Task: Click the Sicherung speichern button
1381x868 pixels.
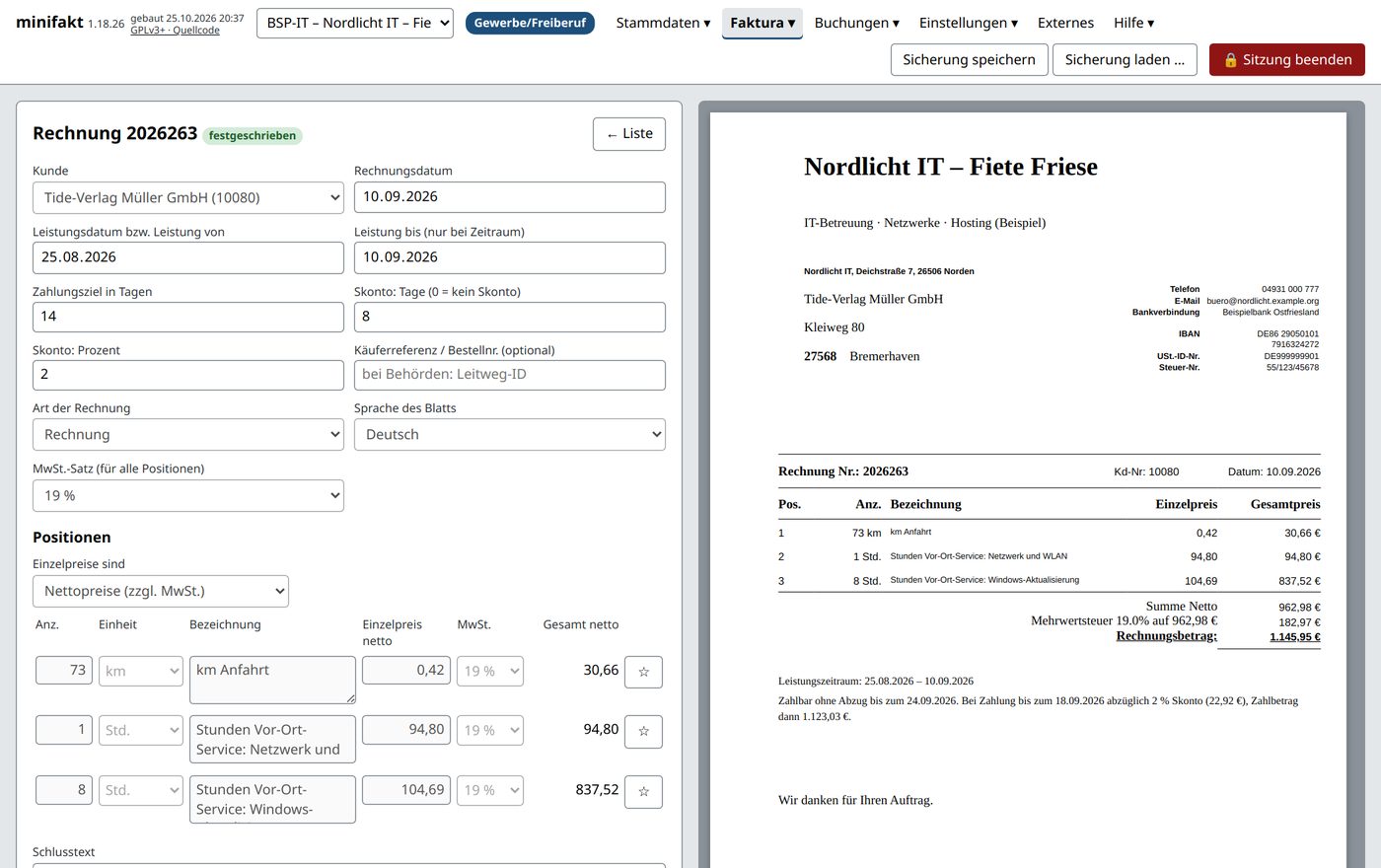Action: [969, 59]
